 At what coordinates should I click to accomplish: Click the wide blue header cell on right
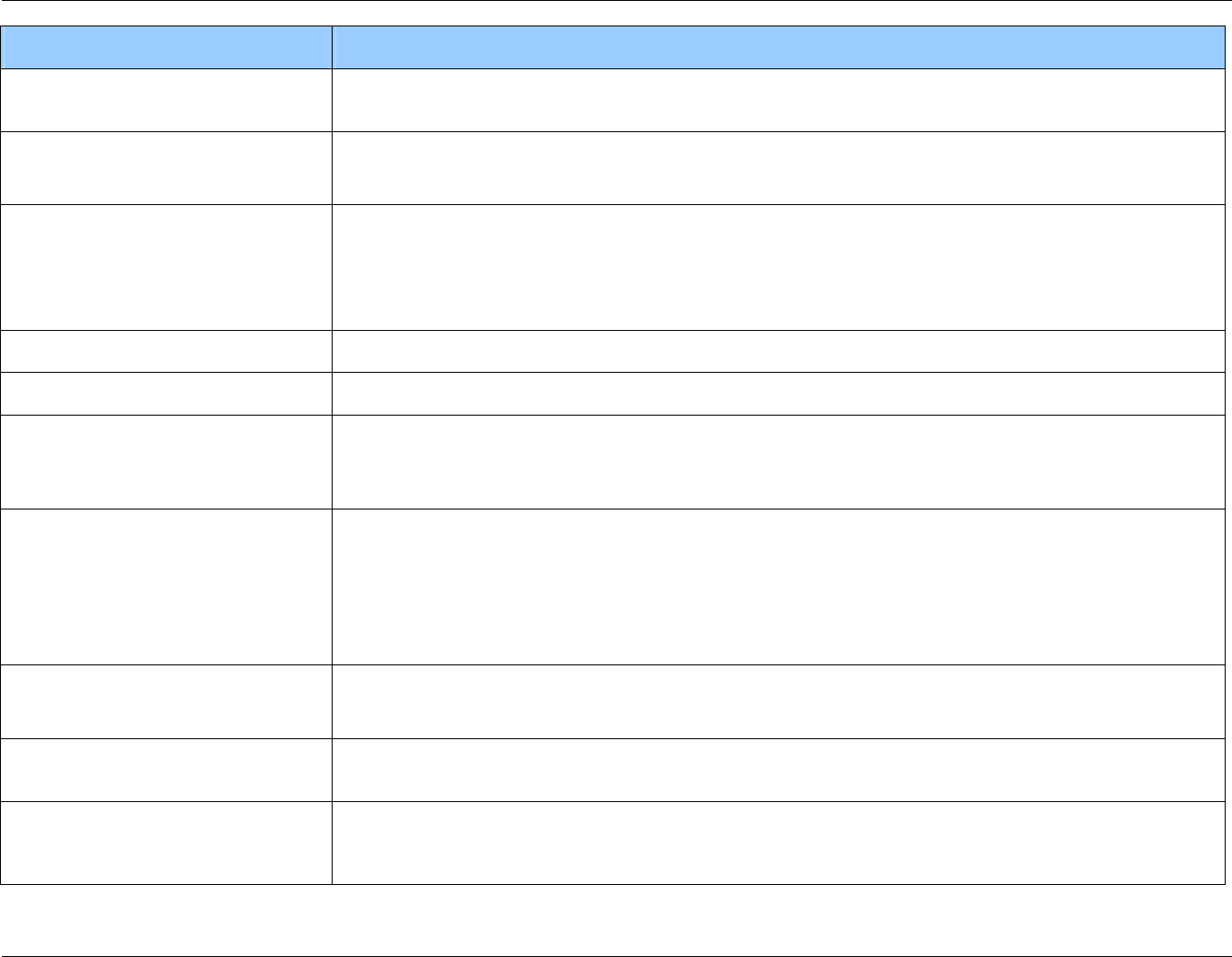point(778,46)
